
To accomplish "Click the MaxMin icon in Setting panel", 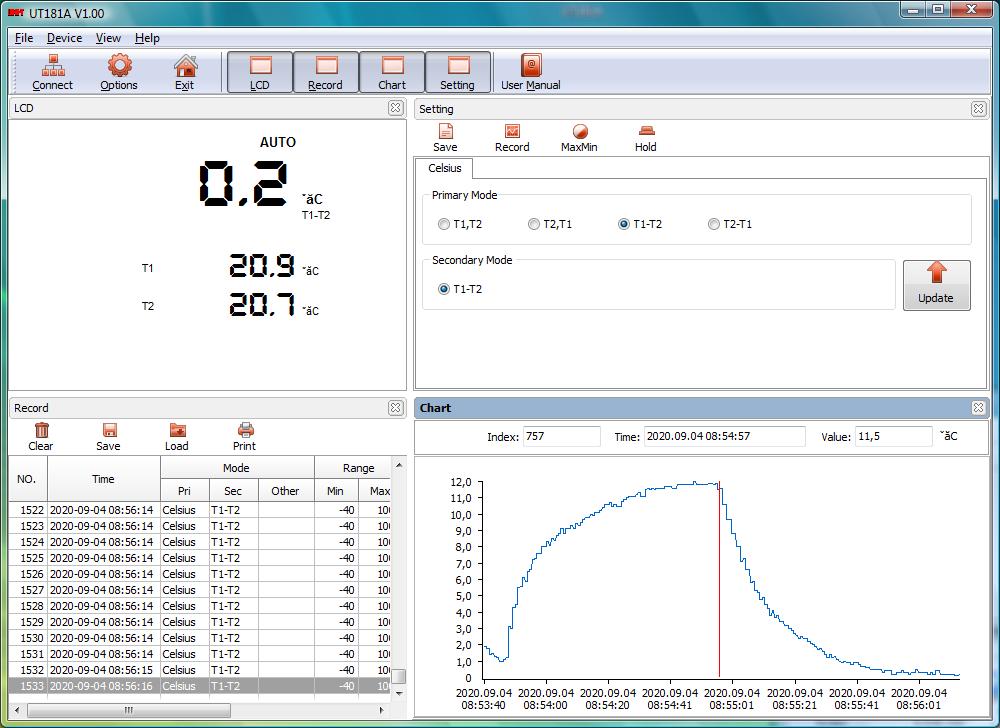I will pos(579,138).
